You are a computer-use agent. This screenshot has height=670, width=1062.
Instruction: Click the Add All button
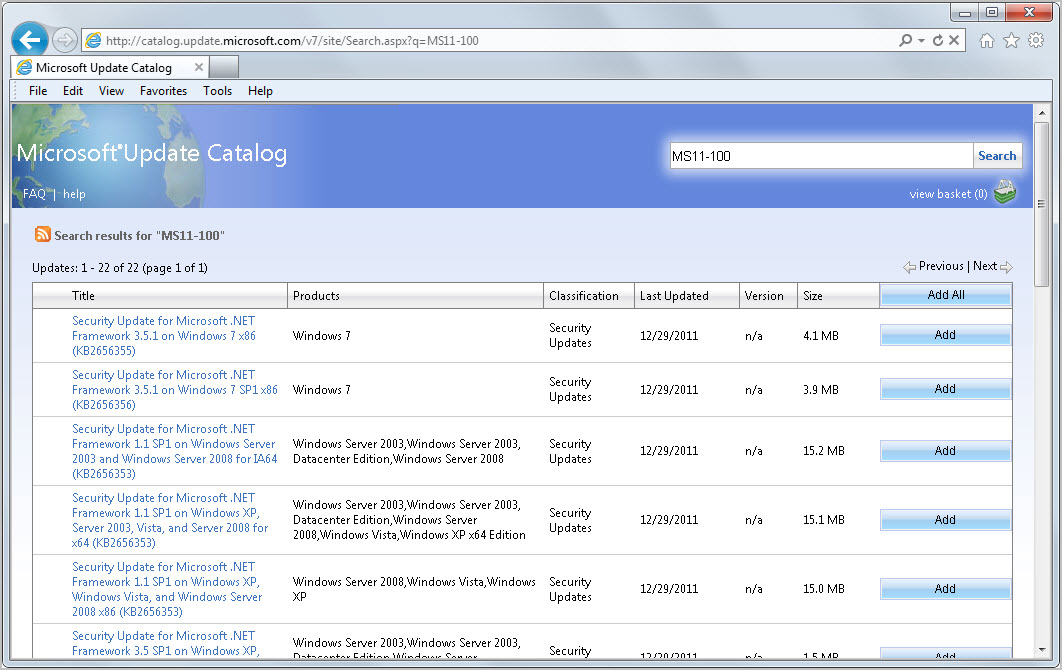click(946, 295)
